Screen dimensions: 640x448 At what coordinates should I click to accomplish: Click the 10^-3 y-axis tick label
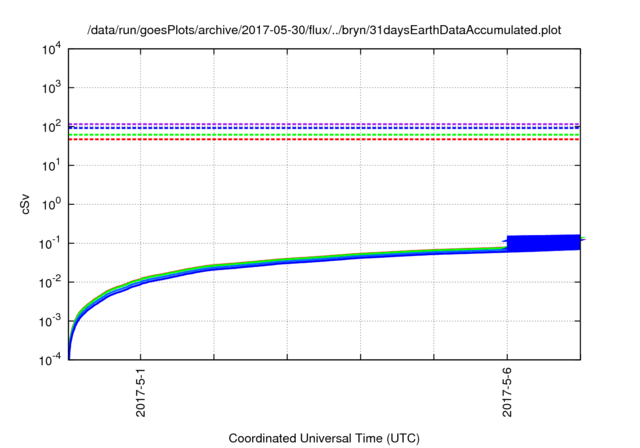pyautogui.click(x=50, y=322)
